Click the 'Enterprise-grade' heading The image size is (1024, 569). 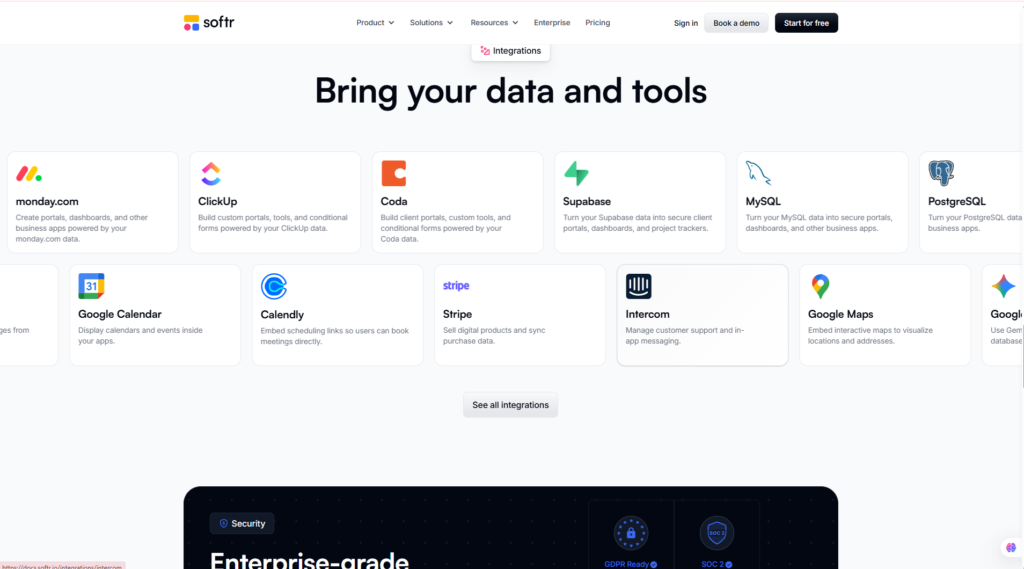pyautogui.click(x=309, y=561)
